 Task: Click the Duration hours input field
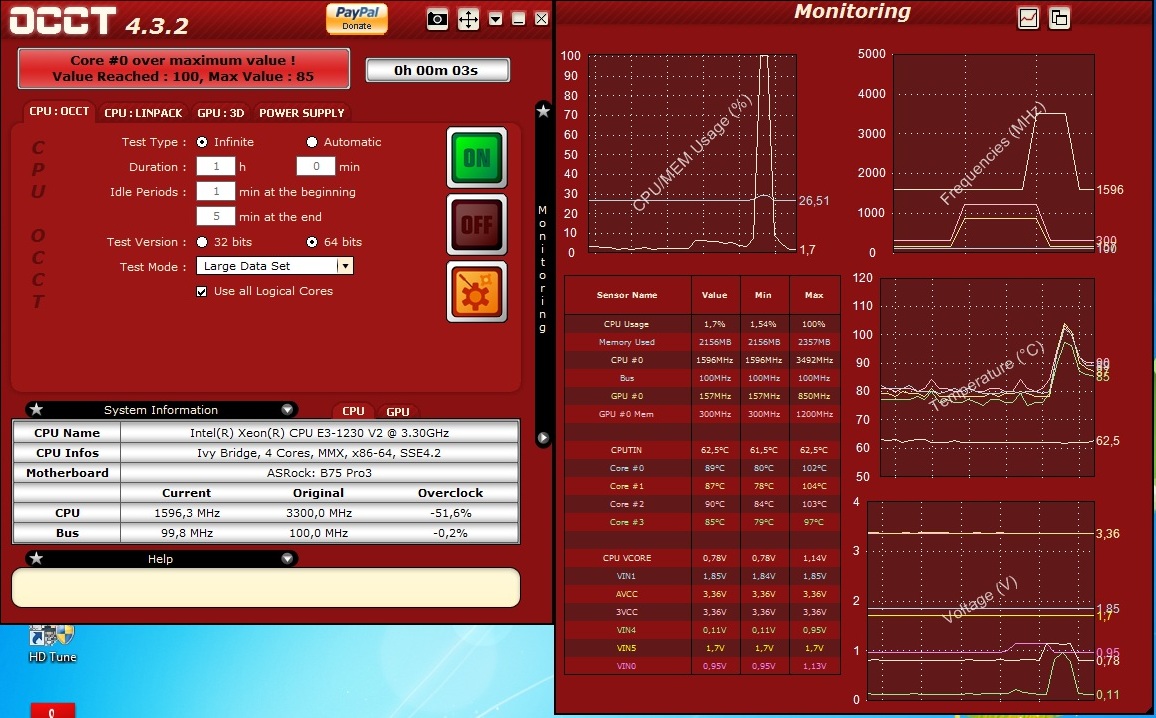pos(216,167)
